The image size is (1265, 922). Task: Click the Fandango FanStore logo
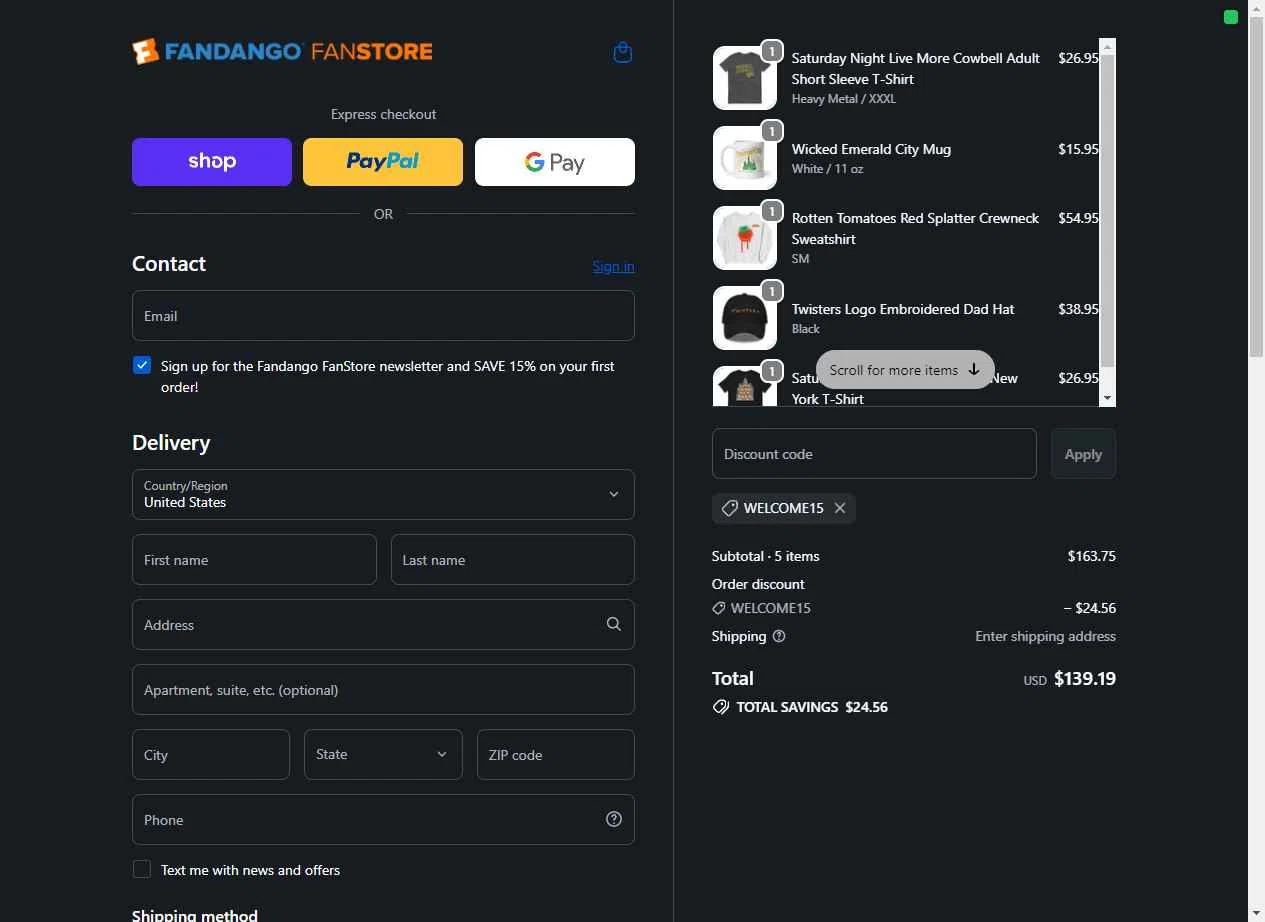click(x=282, y=51)
